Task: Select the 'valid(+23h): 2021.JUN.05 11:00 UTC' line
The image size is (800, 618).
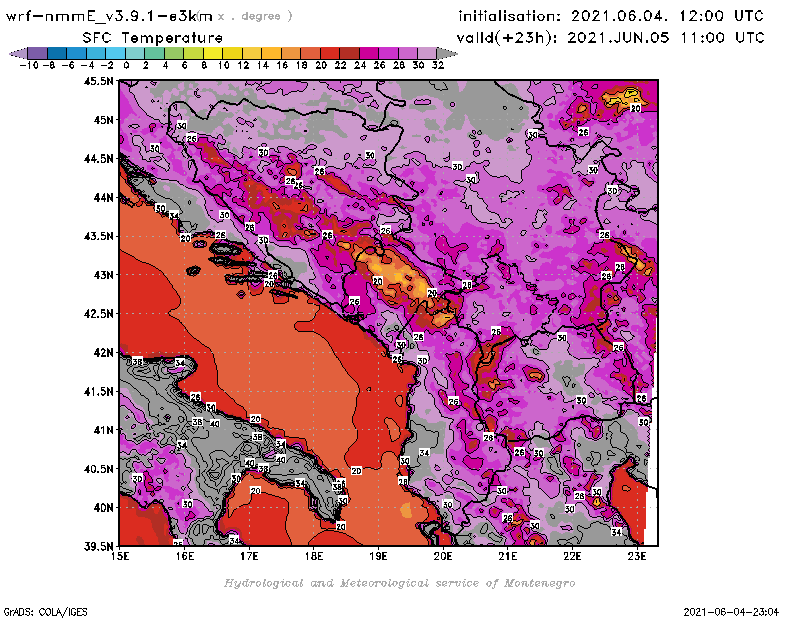Action: (610, 38)
